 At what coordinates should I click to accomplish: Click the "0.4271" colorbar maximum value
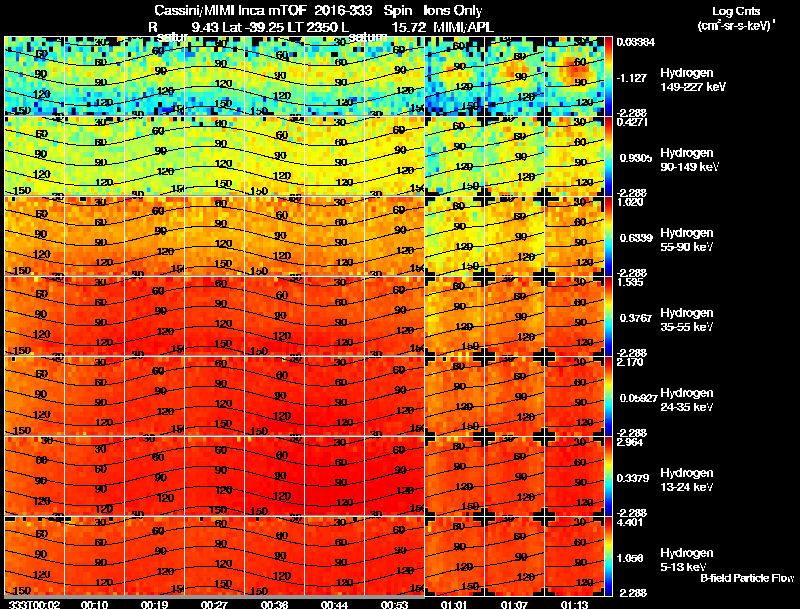[632, 122]
